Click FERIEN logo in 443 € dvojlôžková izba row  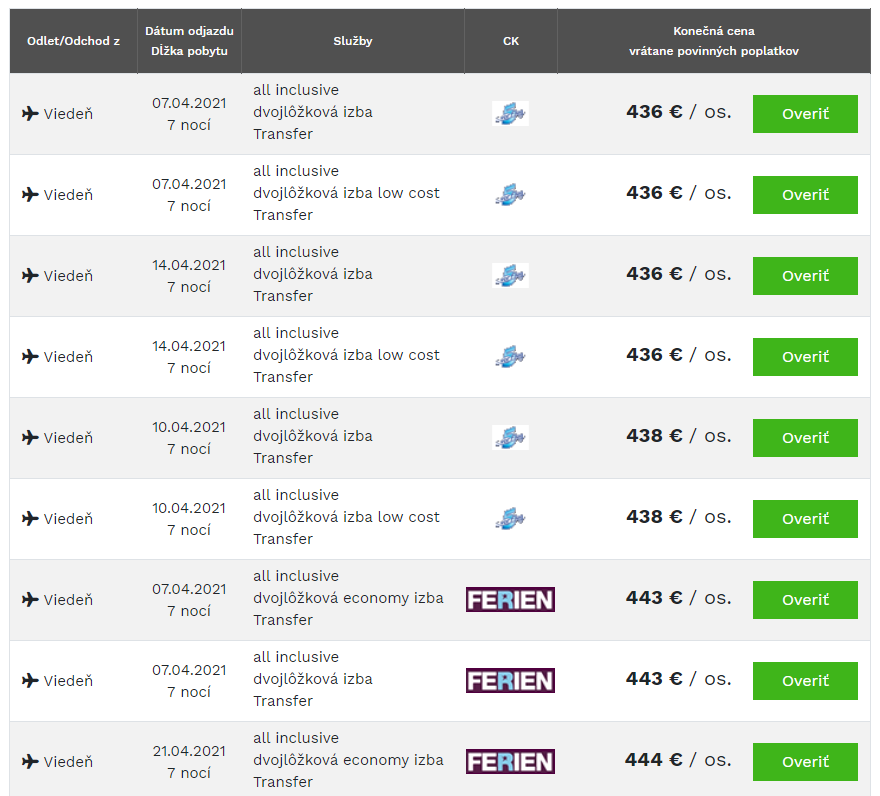click(510, 680)
